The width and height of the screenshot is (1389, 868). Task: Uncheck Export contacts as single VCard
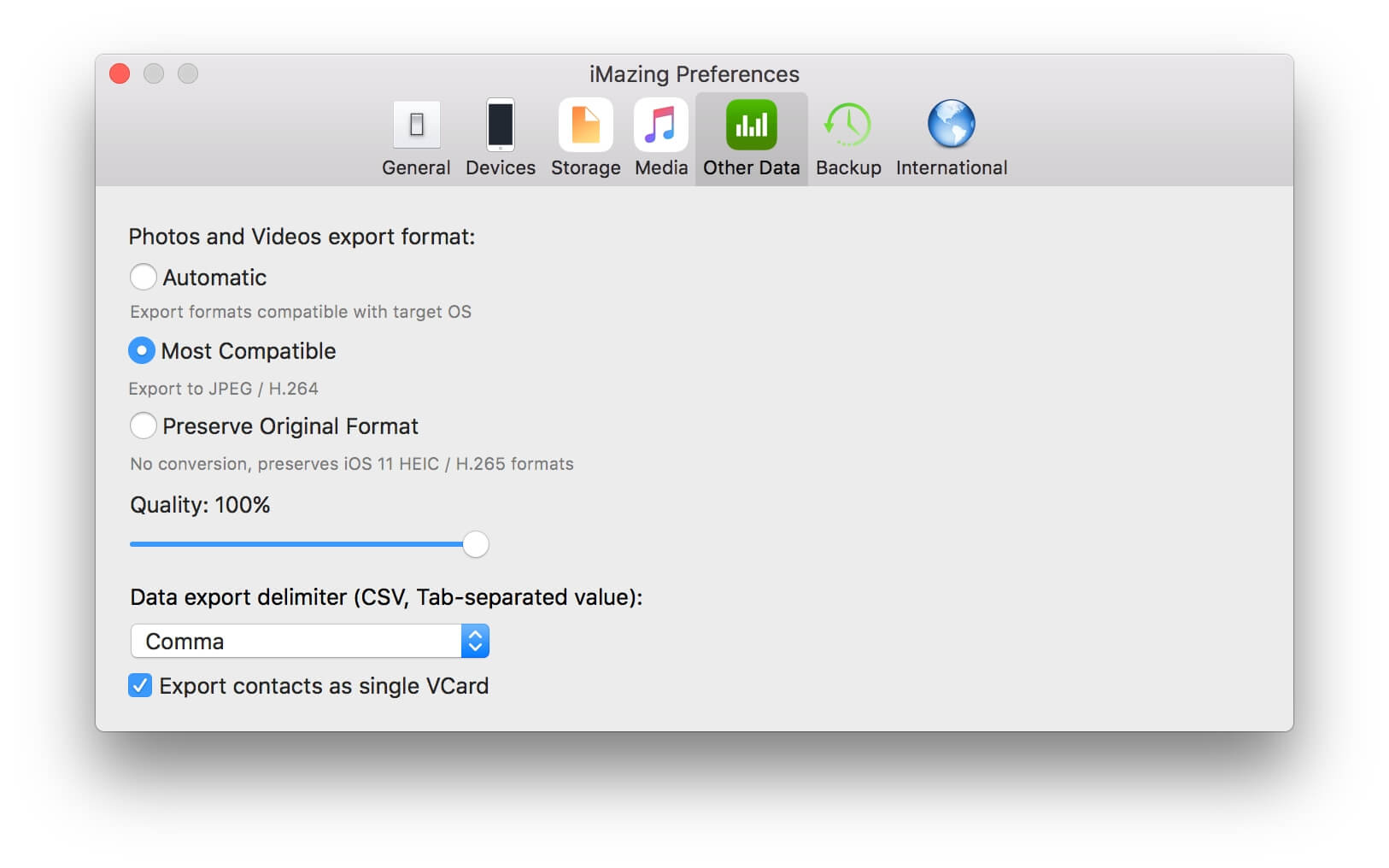pyautogui.click(x=140, y=685)
